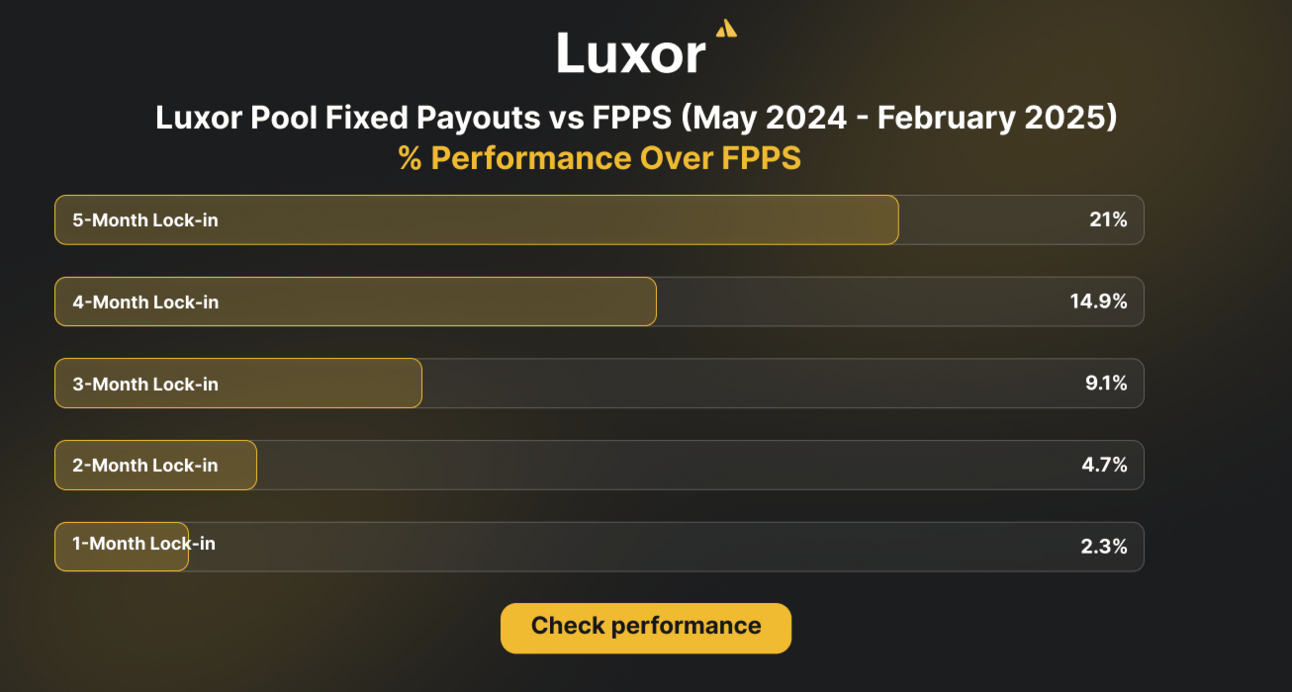
Task: Click the 14.9% performance value
Action: (x=1099, y=302)
